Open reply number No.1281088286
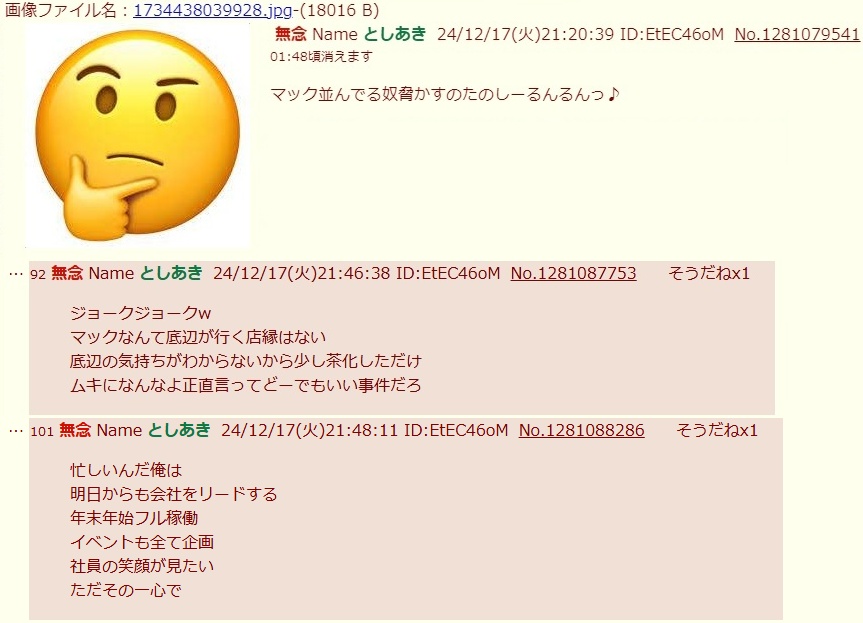This screenshot has width=863, height=623. point(582,430)
